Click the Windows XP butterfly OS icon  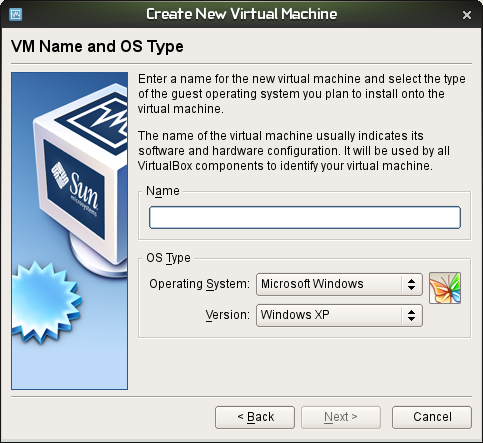pyautogui.click(x=445, y=288)
